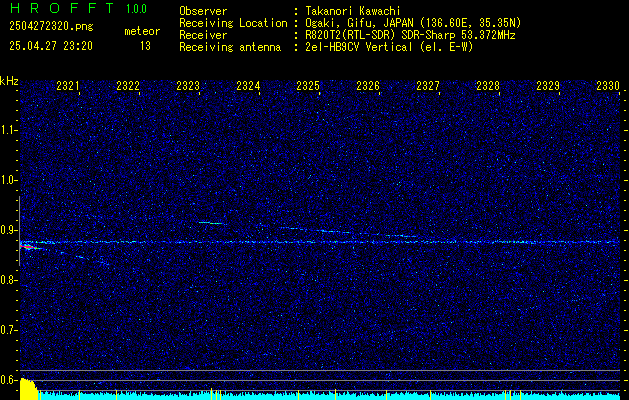
Task: Click the 0.8 frequency axis label
Action: coord(8,280)
